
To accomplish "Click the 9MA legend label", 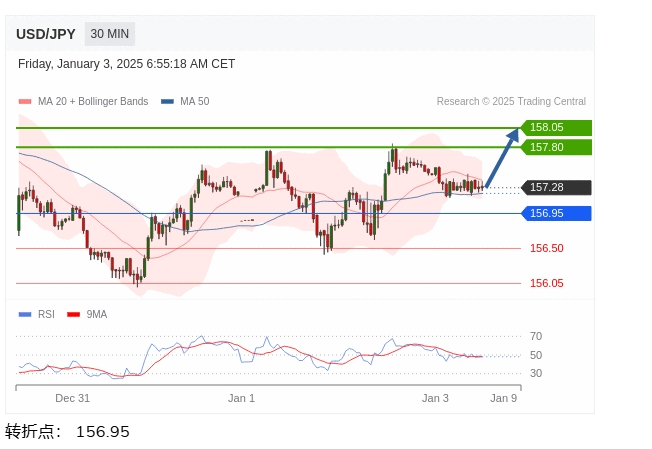I will pyautogui.click(x=97, y=314).
